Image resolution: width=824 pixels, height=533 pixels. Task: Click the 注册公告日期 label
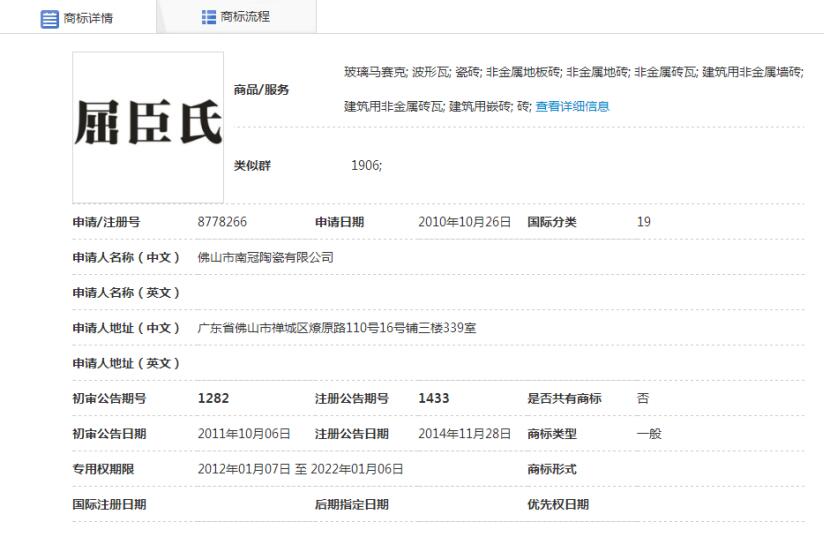[352, 434]
